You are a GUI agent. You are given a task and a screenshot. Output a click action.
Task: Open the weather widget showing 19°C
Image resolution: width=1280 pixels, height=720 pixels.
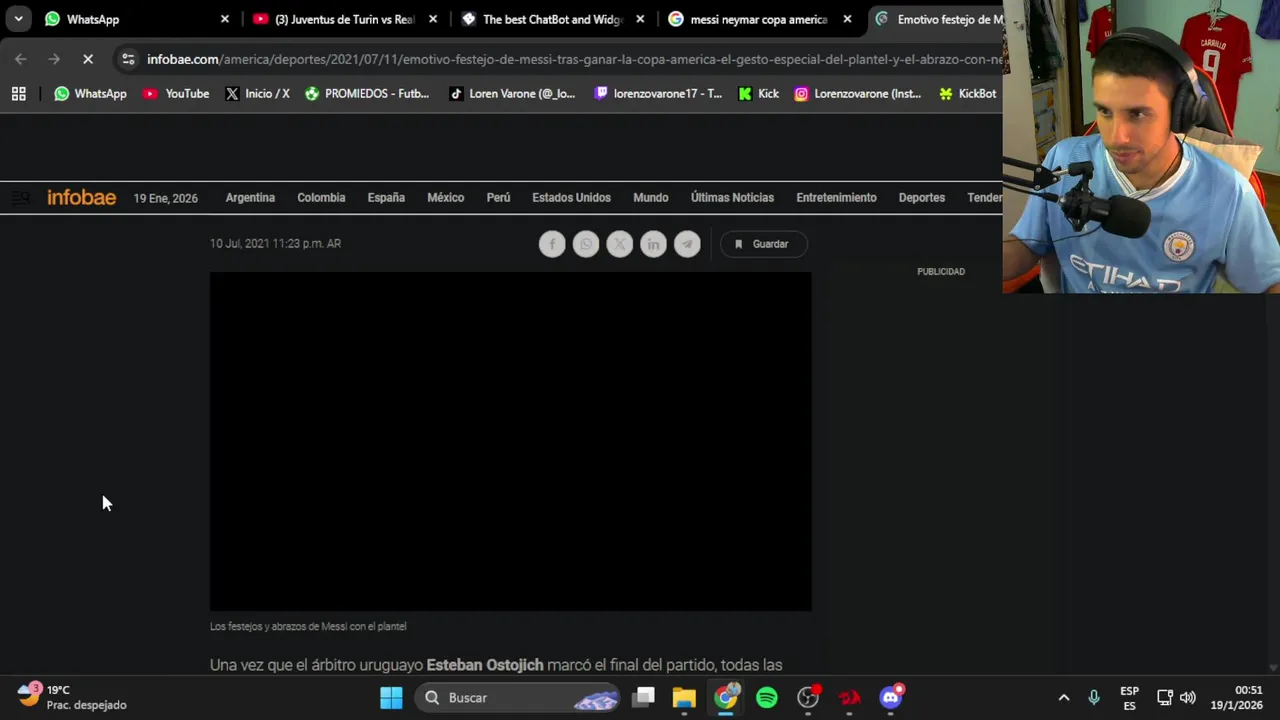[x=72, y=697]
